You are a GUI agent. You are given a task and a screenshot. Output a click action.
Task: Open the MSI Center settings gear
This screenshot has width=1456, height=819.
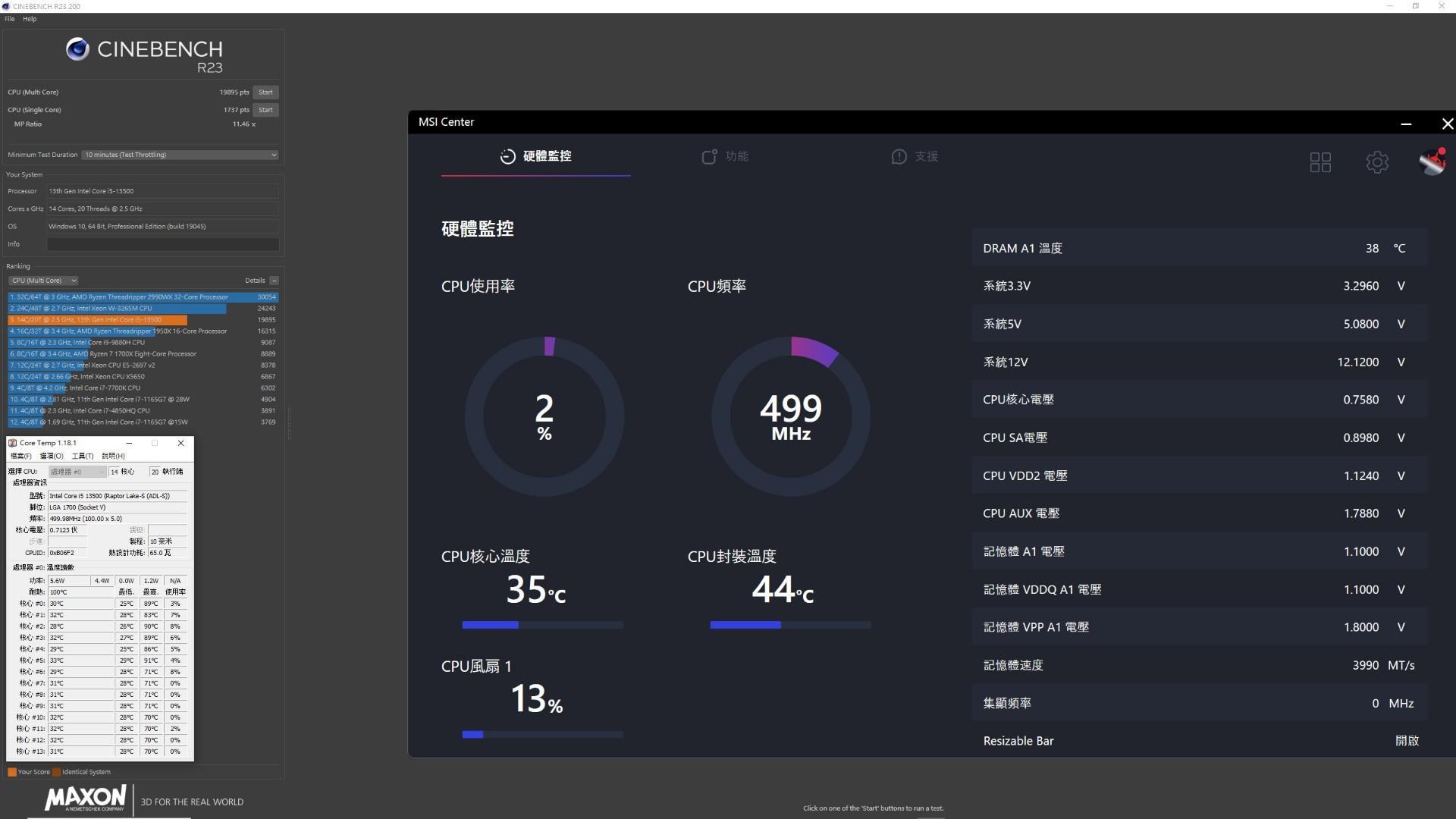1377,162
